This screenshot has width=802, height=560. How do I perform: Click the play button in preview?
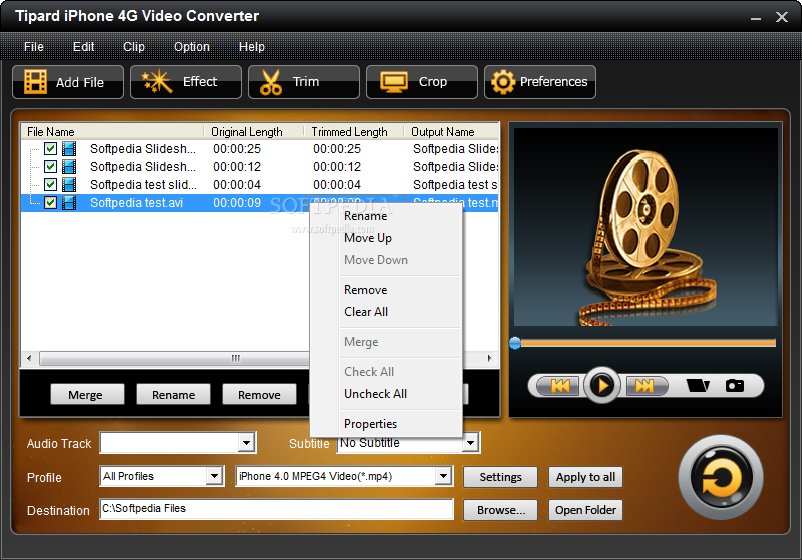[x=602, y=385]
